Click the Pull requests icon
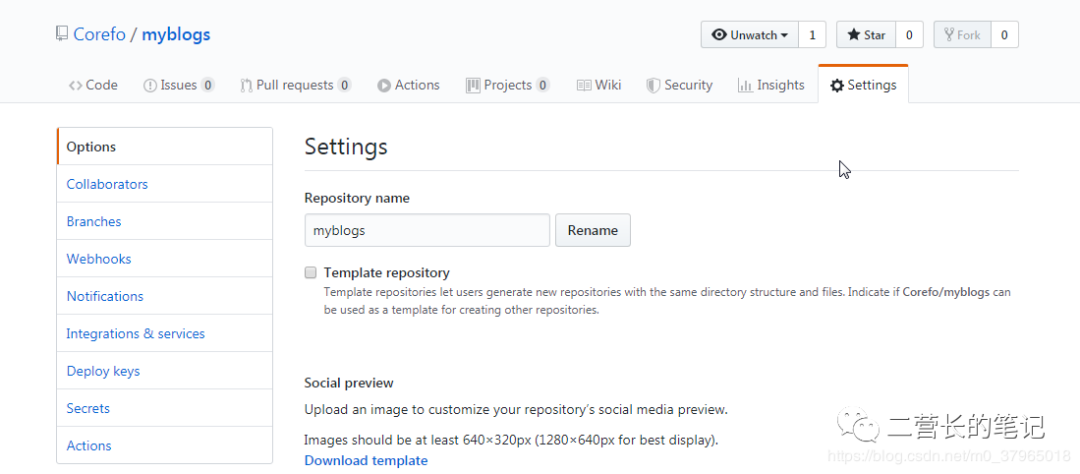Screen dimensions: 1080x474 click(x=246, y=85)
